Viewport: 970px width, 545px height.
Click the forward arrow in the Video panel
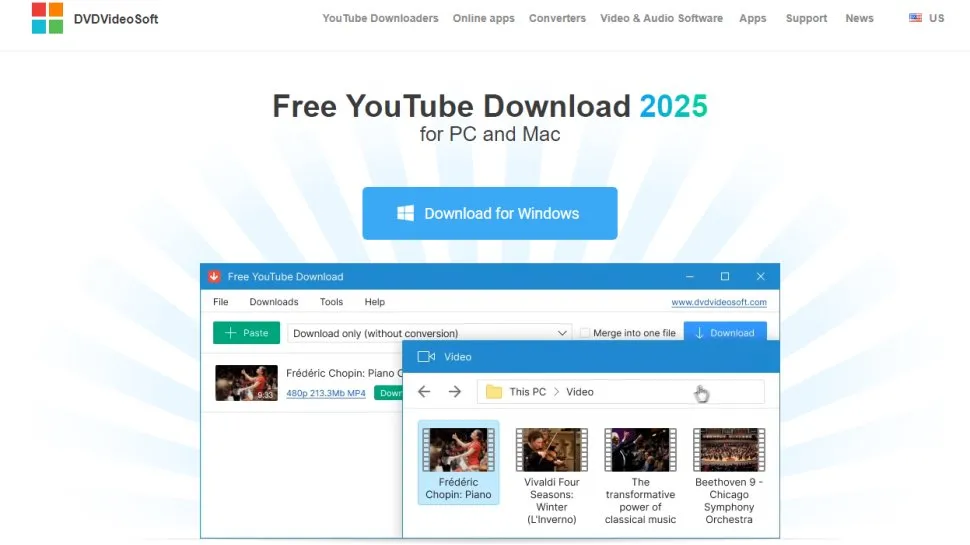[455, 392]
